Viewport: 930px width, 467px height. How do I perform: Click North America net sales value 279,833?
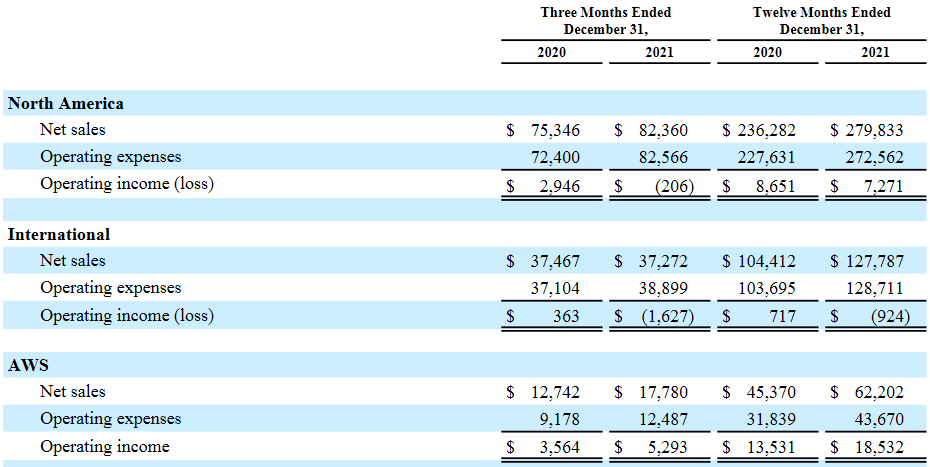(874, 130)
